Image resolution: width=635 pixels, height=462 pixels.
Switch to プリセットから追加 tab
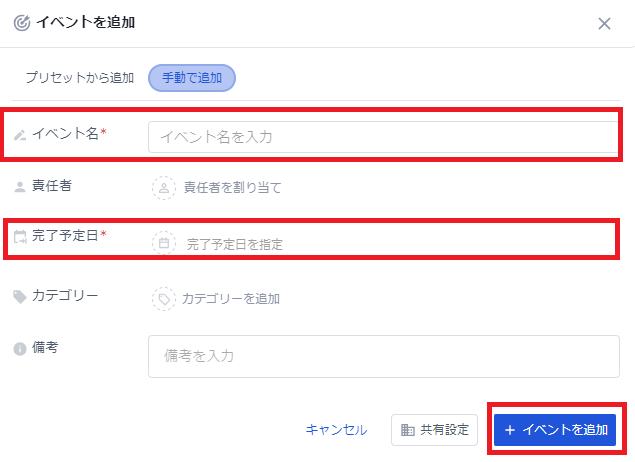[80, 78]
